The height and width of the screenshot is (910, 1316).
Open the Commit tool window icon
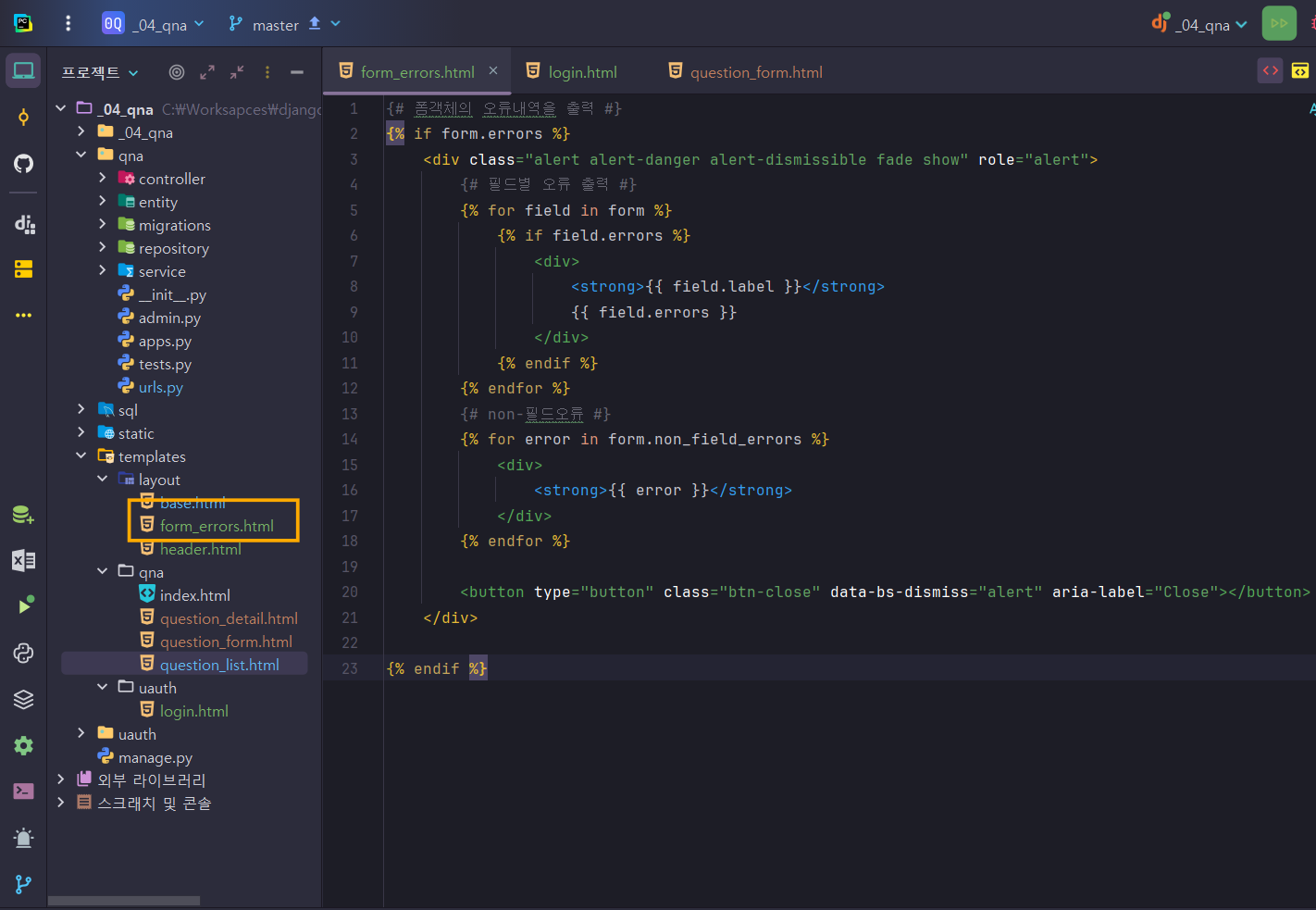(23, 118)
